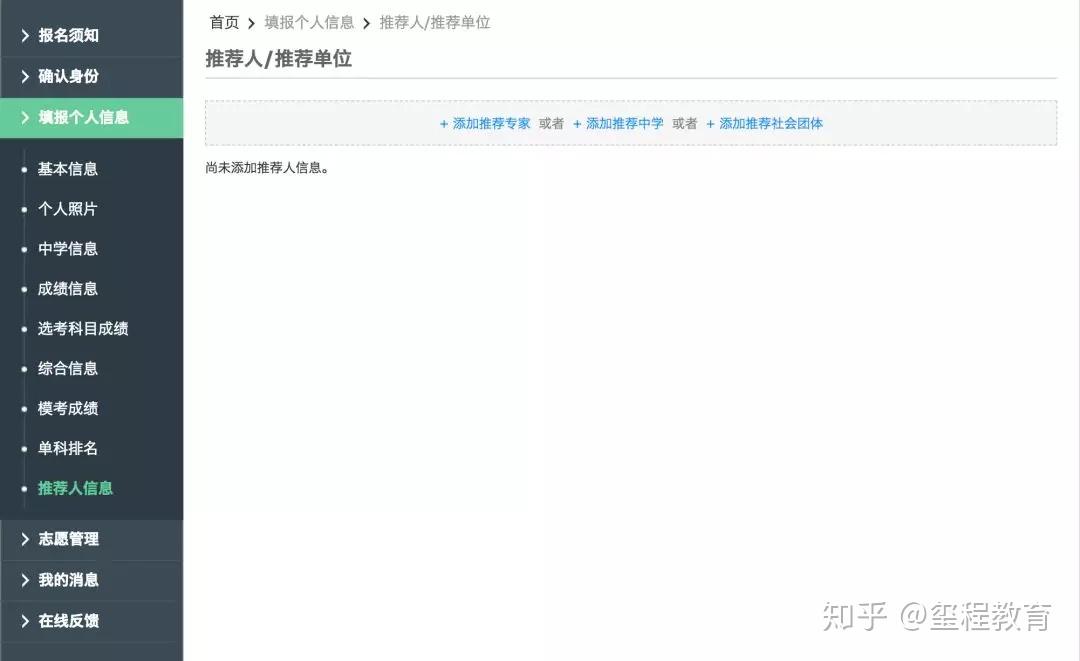The height and width of the screenshot is (661, 1080).
Task: Expand the 确认身份 sidebar section
Action: [91, 76]
